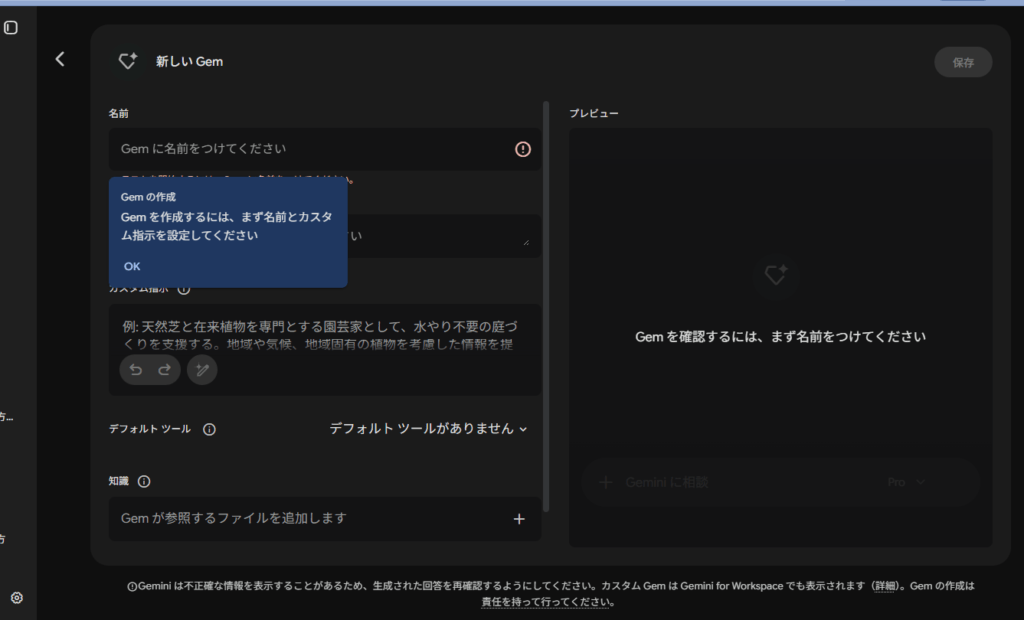Show info for 知識

[x=144, y=481]
